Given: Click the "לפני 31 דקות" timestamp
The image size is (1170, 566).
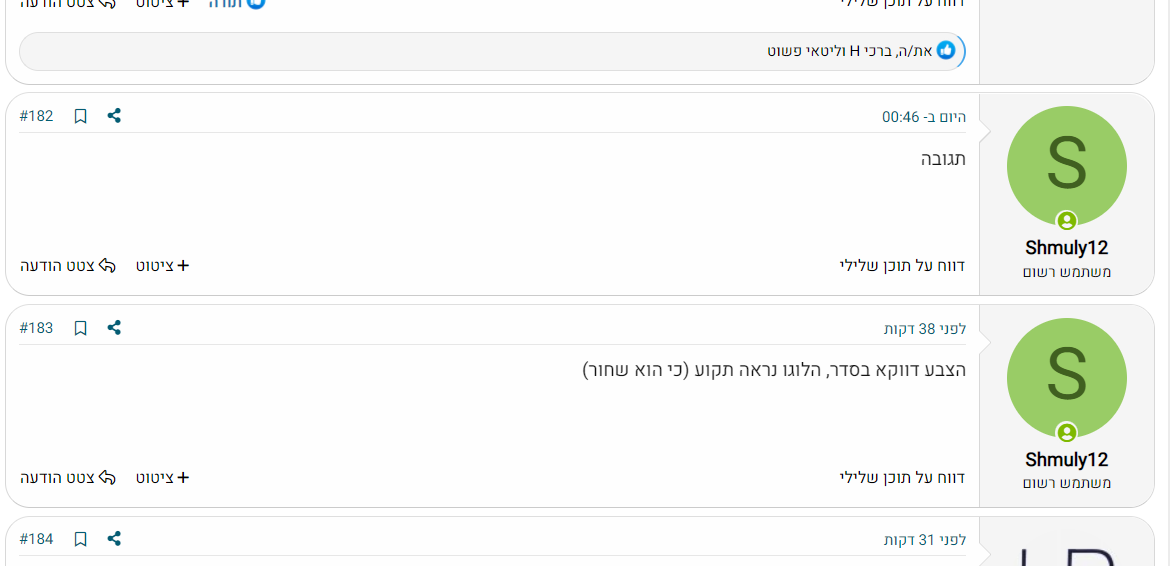Looking at the screenshot, I should tap(925, 540).
